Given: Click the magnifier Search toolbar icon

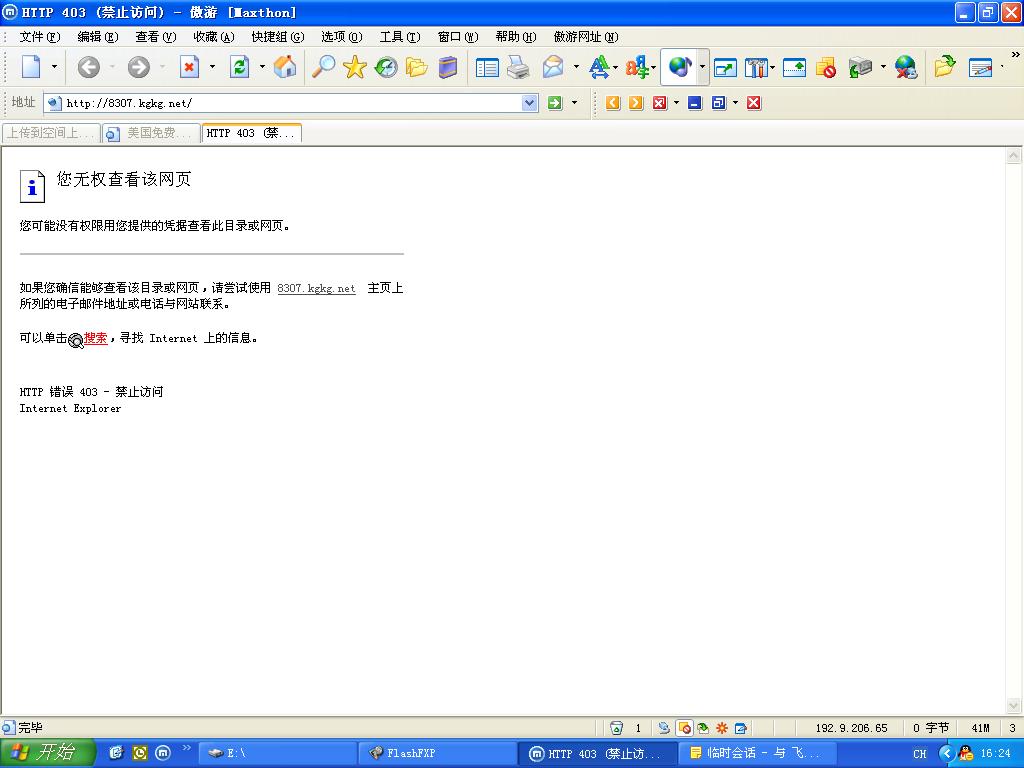Looking at the screenshot, I should click(x=323, y=67).
